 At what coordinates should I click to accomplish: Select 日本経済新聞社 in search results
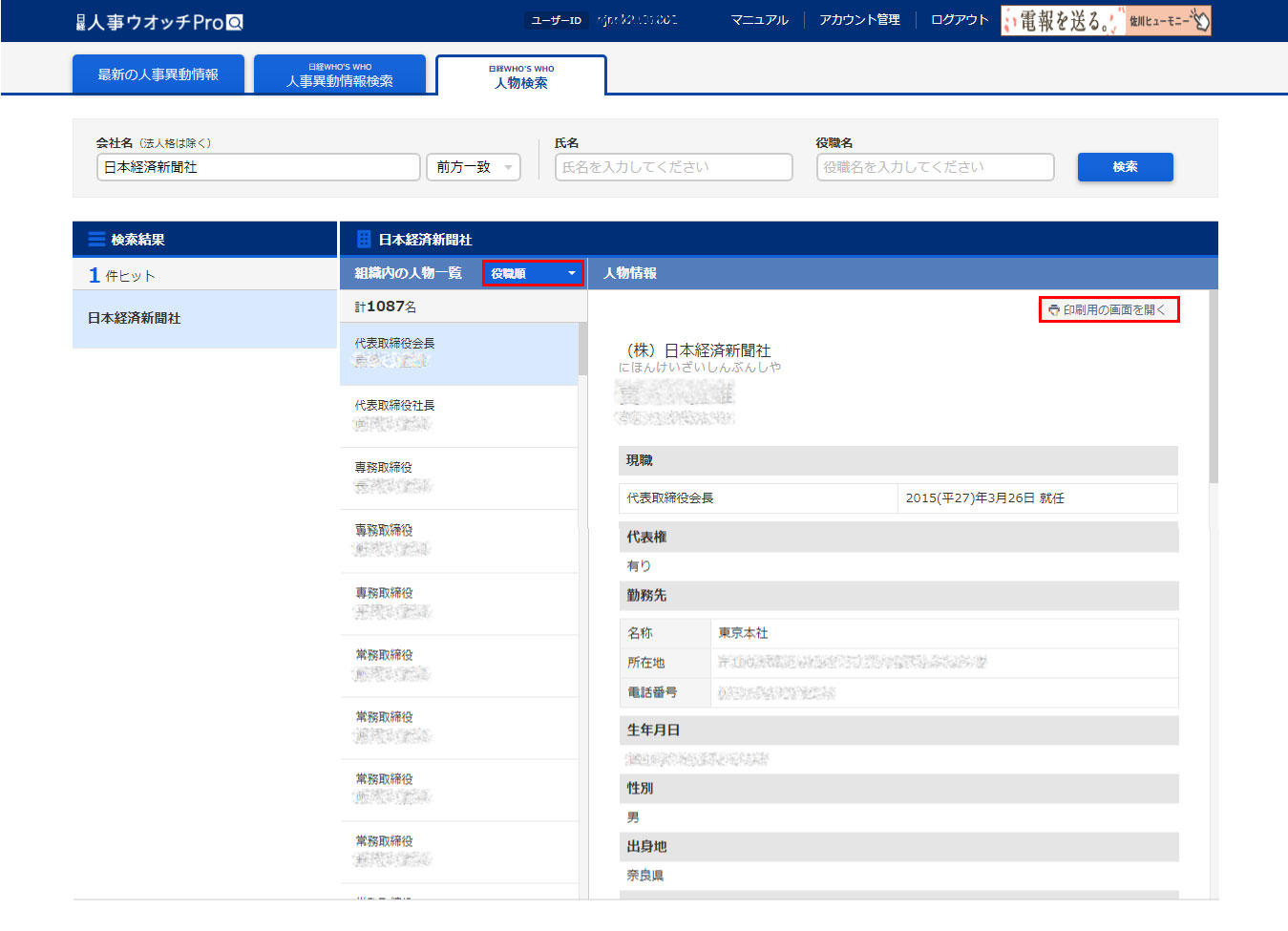[x=205, y=319]
